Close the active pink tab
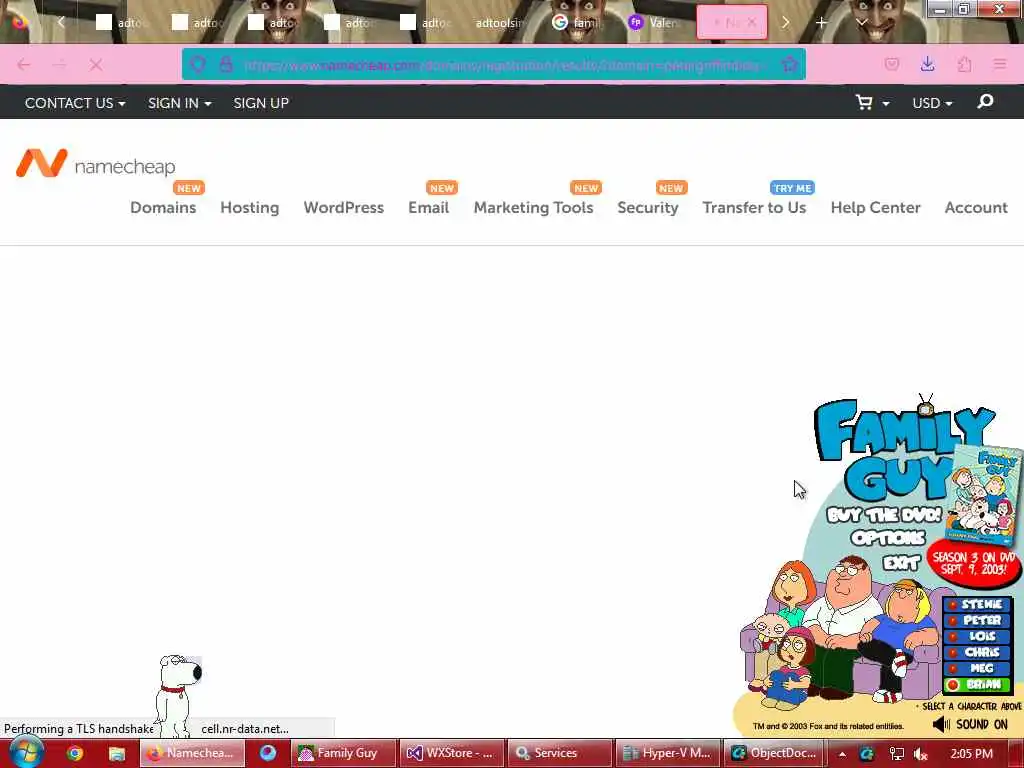This screenshot has width=1024, height=768. (x=752, y=22)
